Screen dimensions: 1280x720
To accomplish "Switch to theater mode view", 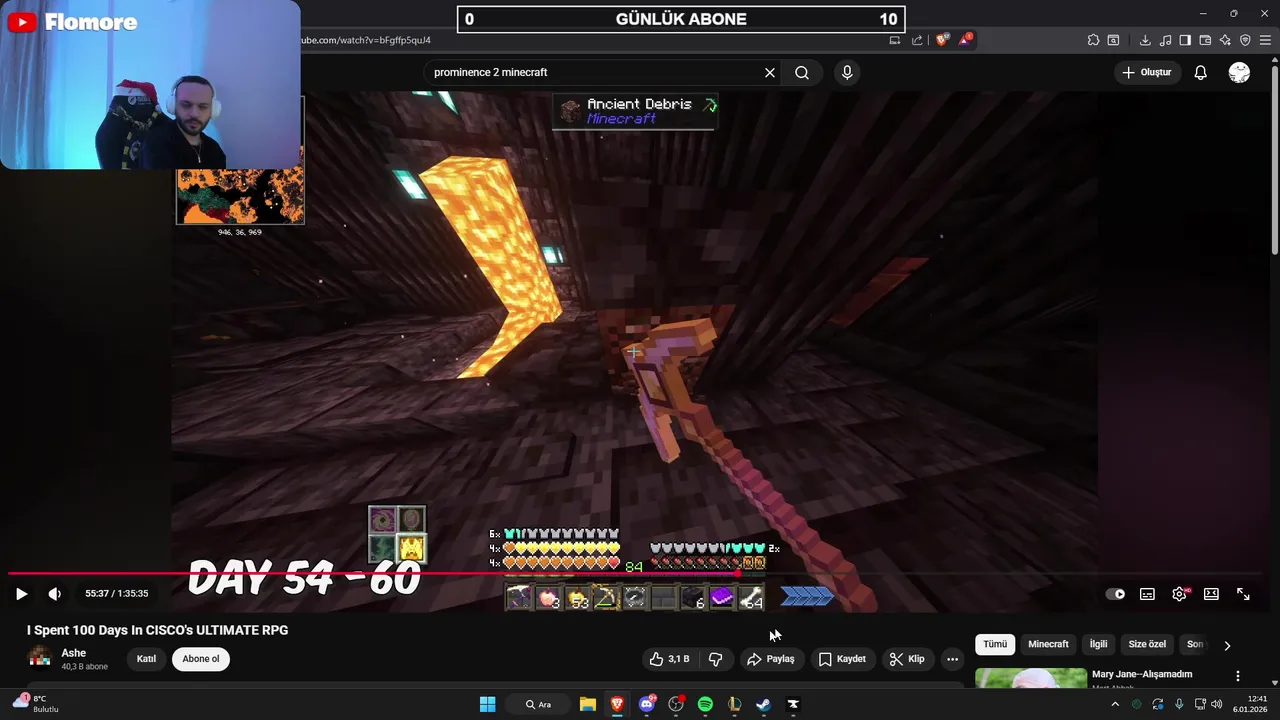I will click(x=1211, y=594).
